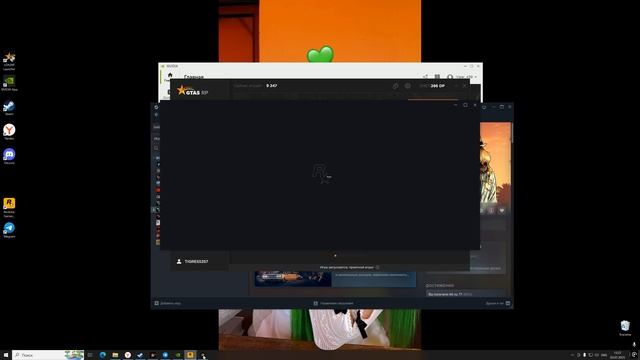Open settings gear in GTA5 RP launcher

407,86
